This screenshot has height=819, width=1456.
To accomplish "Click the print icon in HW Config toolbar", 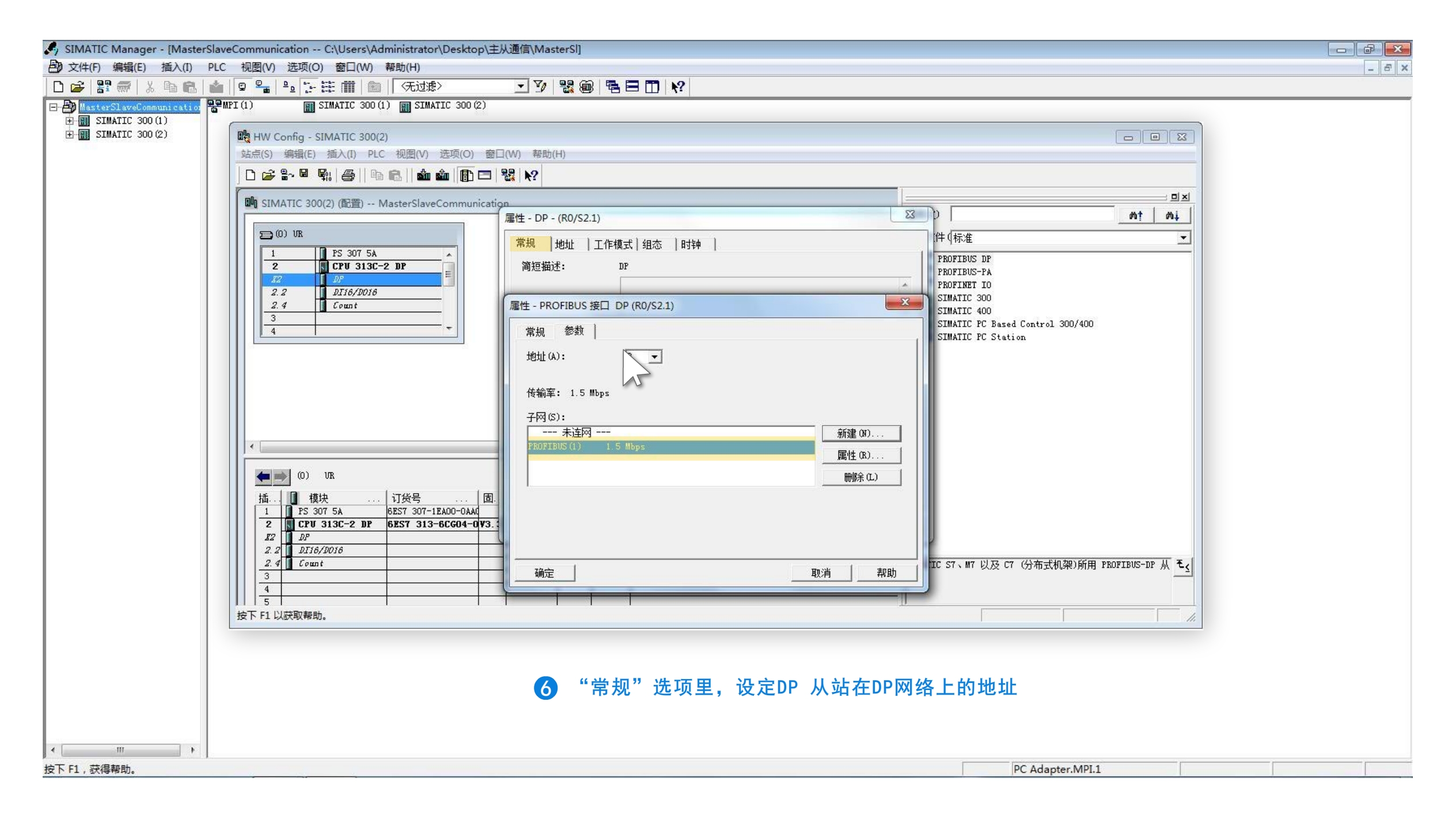I will tap(348, 176).
